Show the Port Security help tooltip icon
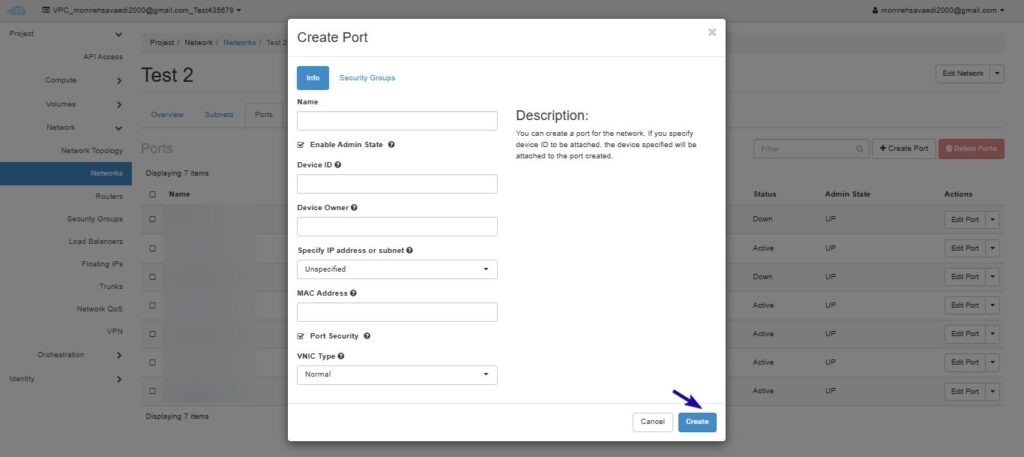The height and width of the screenshot is (457, 1024). [x=367, y=336]
